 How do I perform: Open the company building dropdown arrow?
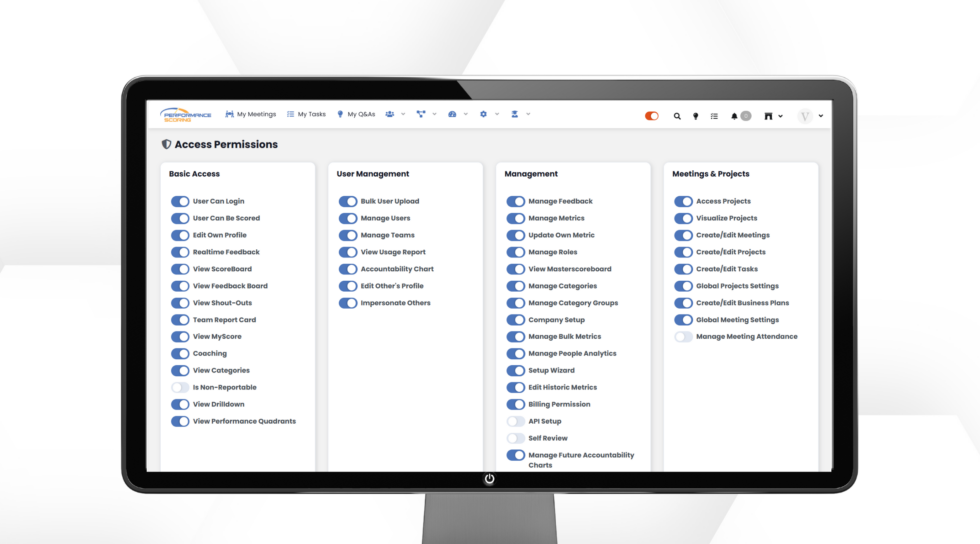coord(781,116)
